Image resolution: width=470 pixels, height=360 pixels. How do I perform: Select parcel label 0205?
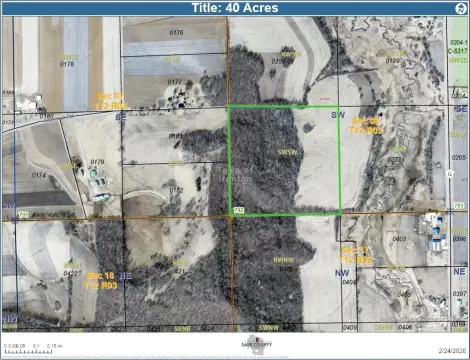(x=459, y=157)
